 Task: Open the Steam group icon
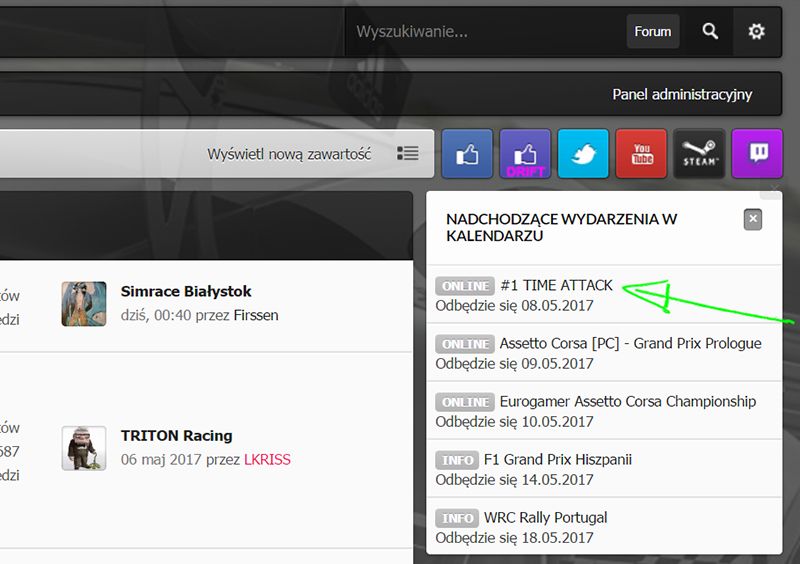(x=699, y=154)
